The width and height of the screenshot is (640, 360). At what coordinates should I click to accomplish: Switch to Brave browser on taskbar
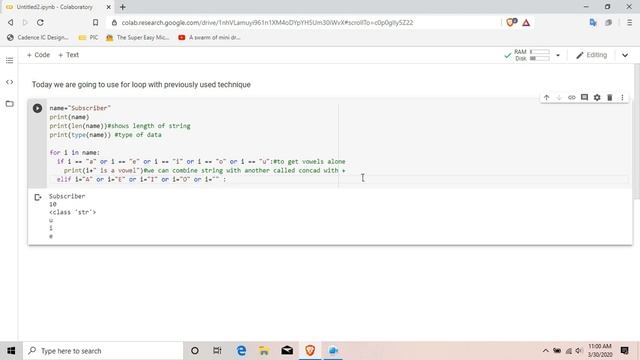pyautogui.click(x=310, y=351)
